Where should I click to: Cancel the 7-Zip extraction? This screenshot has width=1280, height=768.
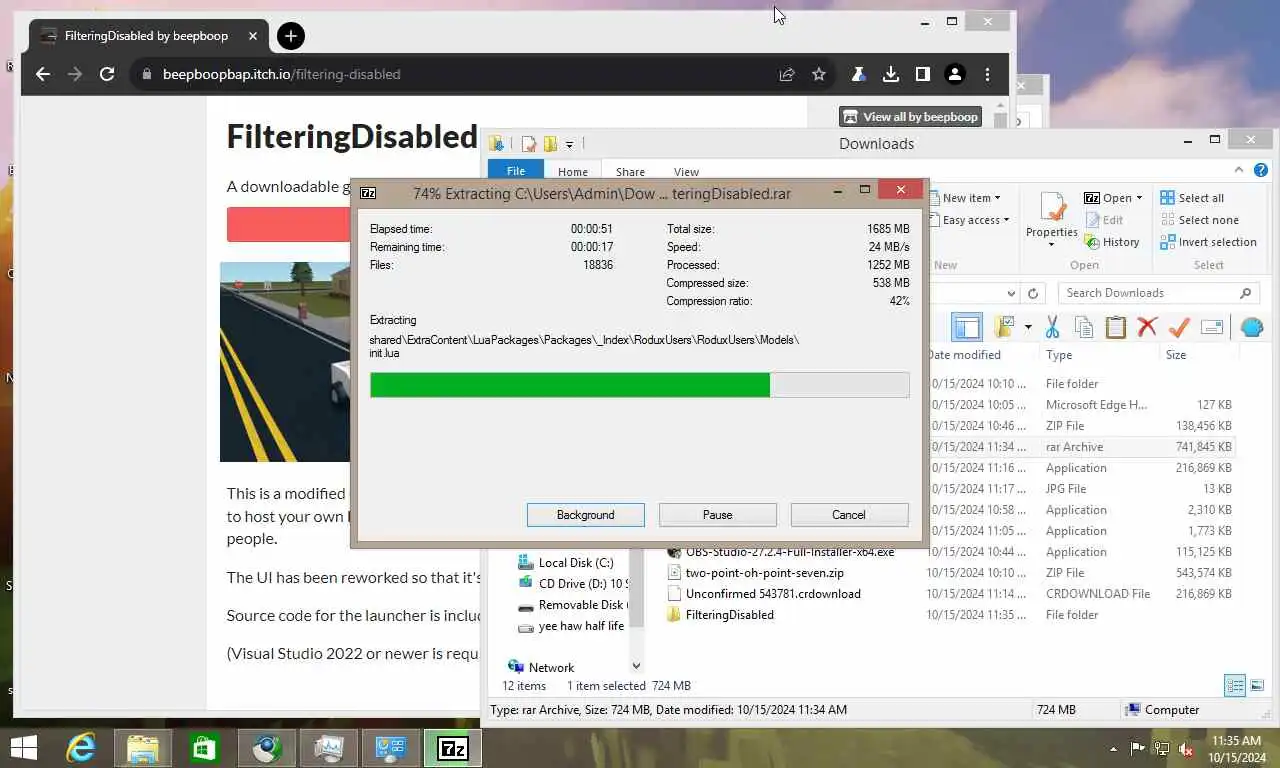(849, 515)
